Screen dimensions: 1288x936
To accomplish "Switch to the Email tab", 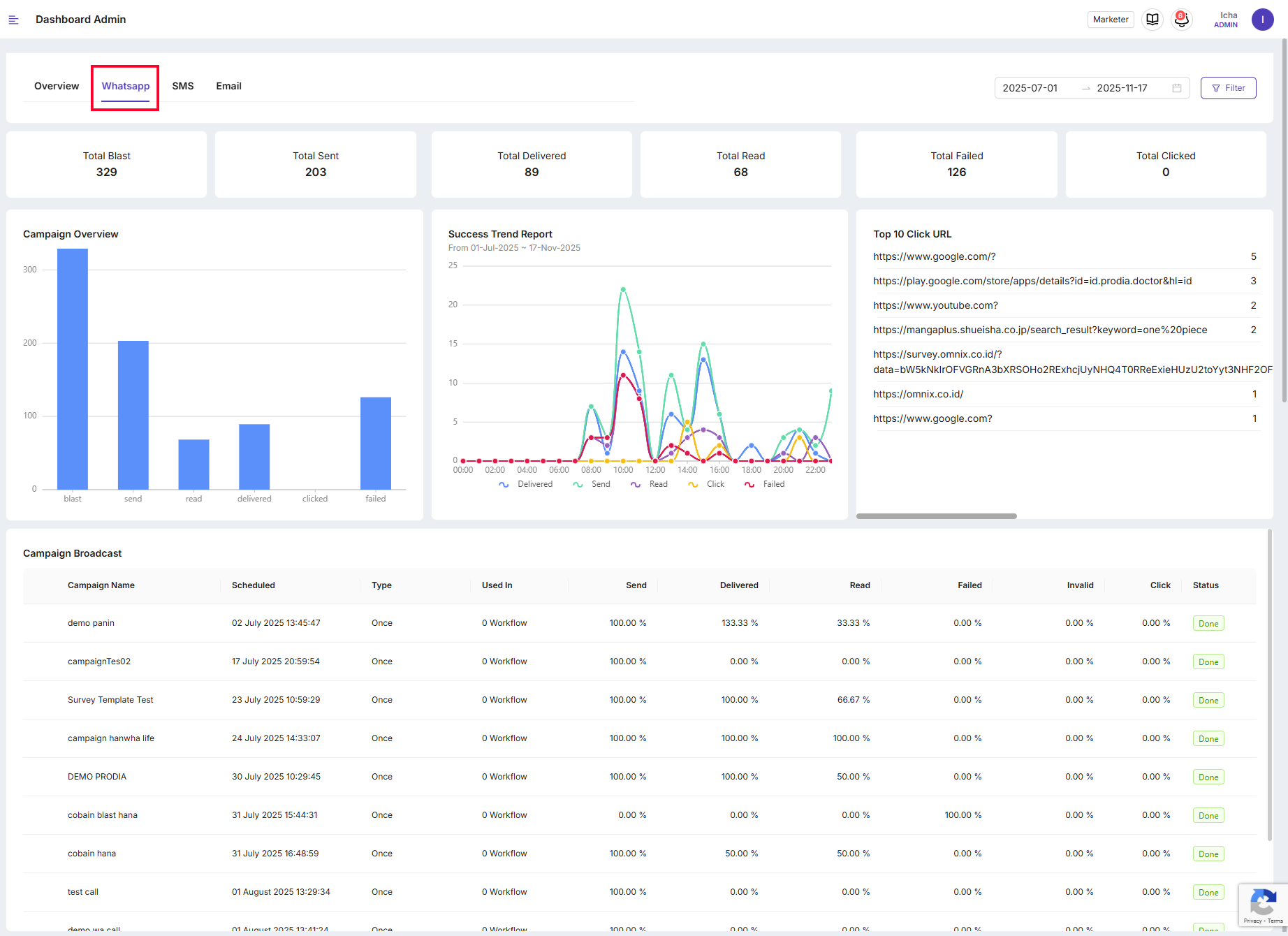I will (x=228, y=86).
